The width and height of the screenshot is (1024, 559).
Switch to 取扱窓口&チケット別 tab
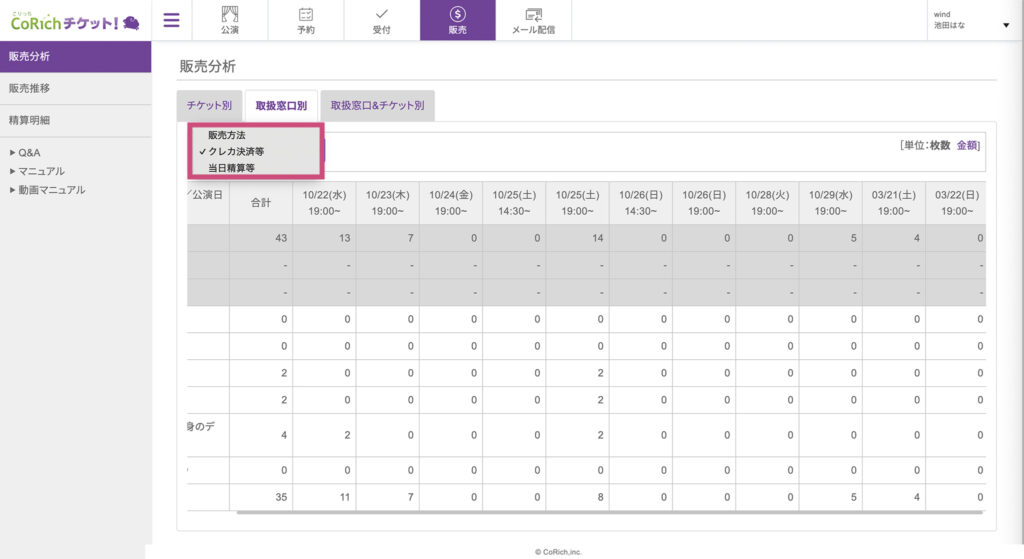377,105
